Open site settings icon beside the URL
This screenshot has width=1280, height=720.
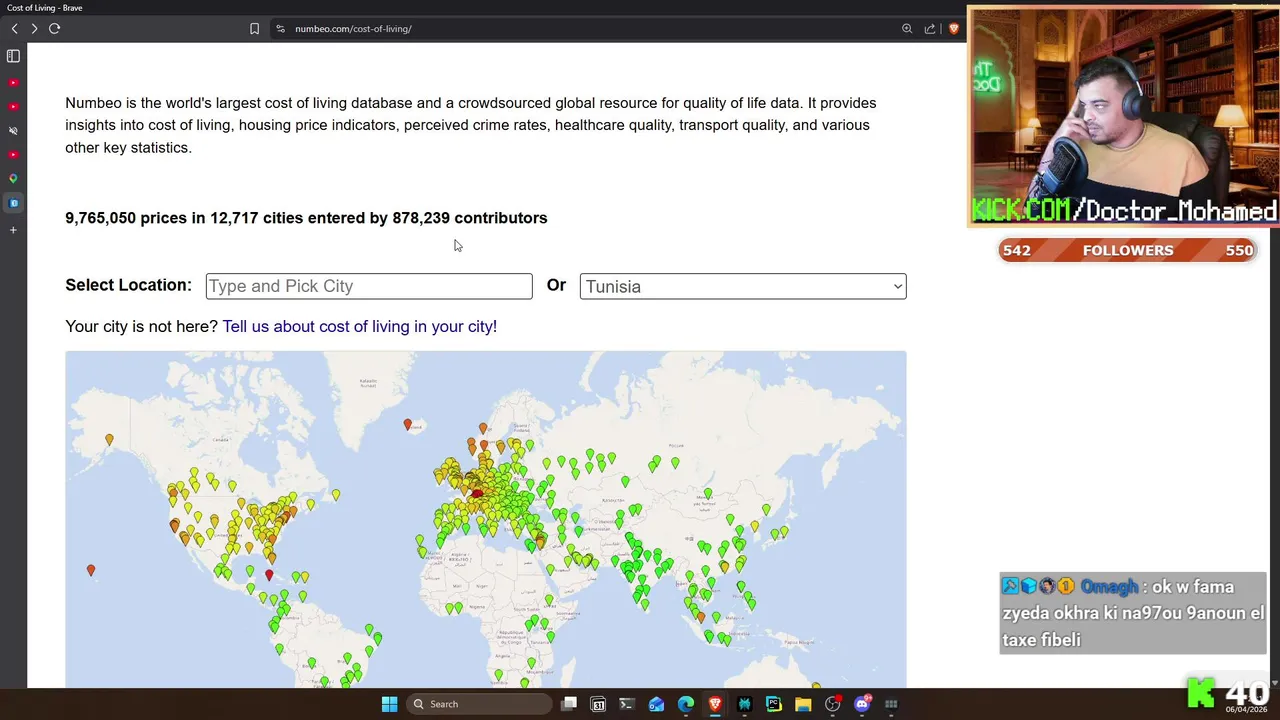(x=281, y=29)
